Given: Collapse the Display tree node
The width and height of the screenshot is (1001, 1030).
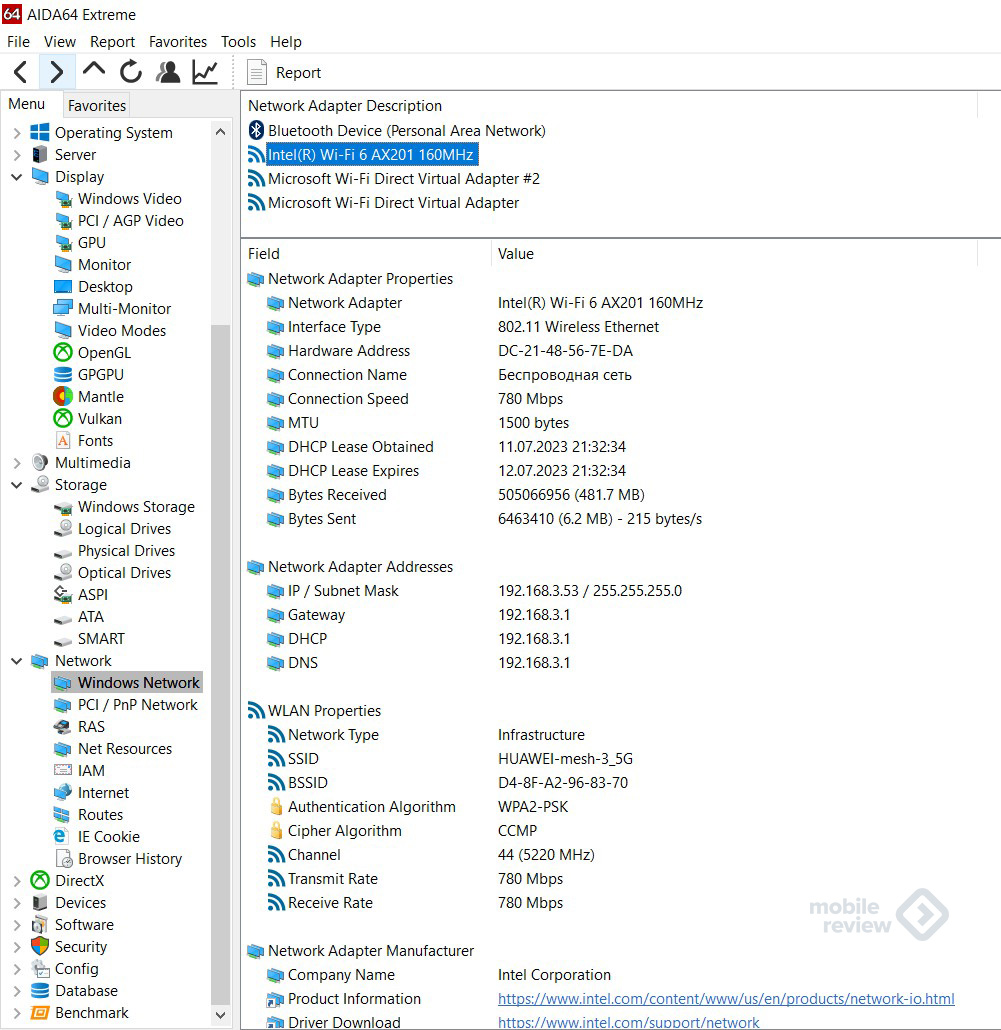Looking at the screenshot, I should click(17, 177).
